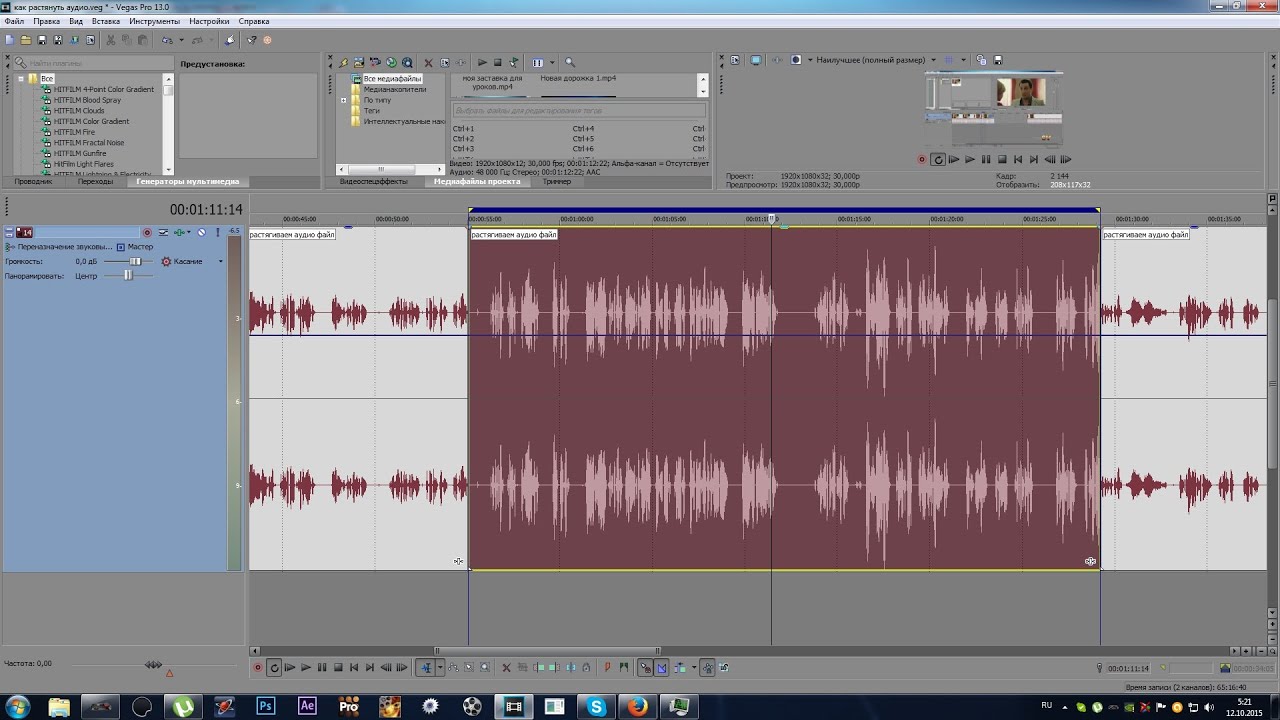Click the red Delete X in timeline toolbar

coord(506,668)
